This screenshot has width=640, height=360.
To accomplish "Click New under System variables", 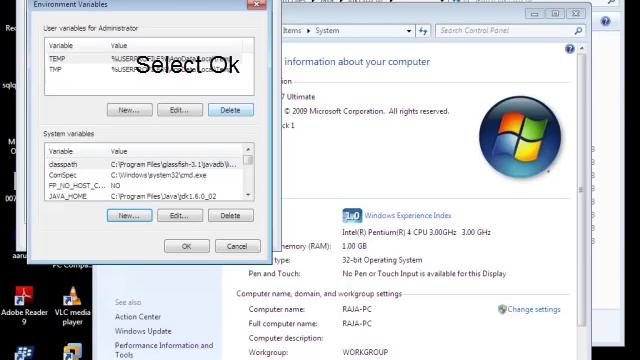I will 129,216.
